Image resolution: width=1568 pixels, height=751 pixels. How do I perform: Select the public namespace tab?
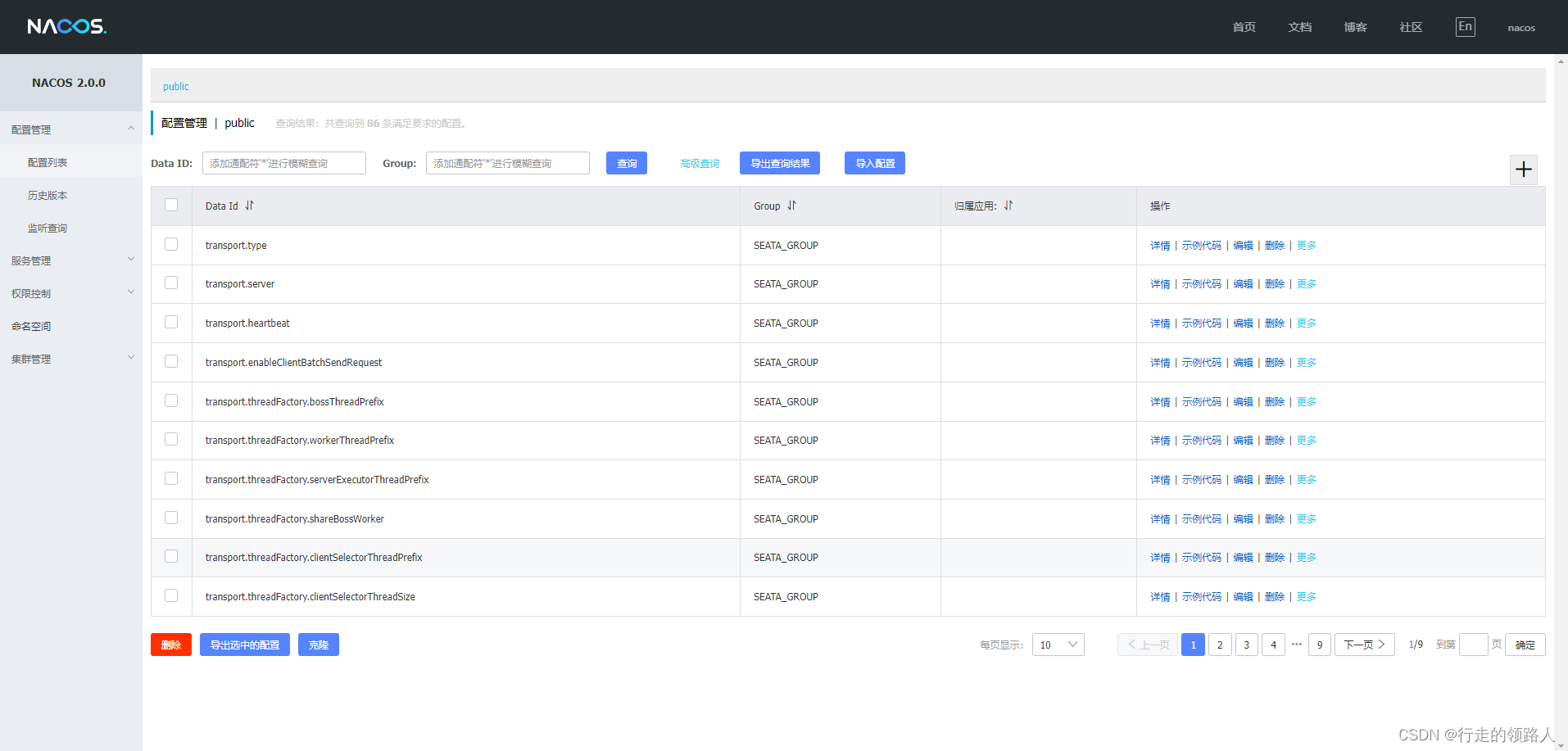click(x=176, y=87)
